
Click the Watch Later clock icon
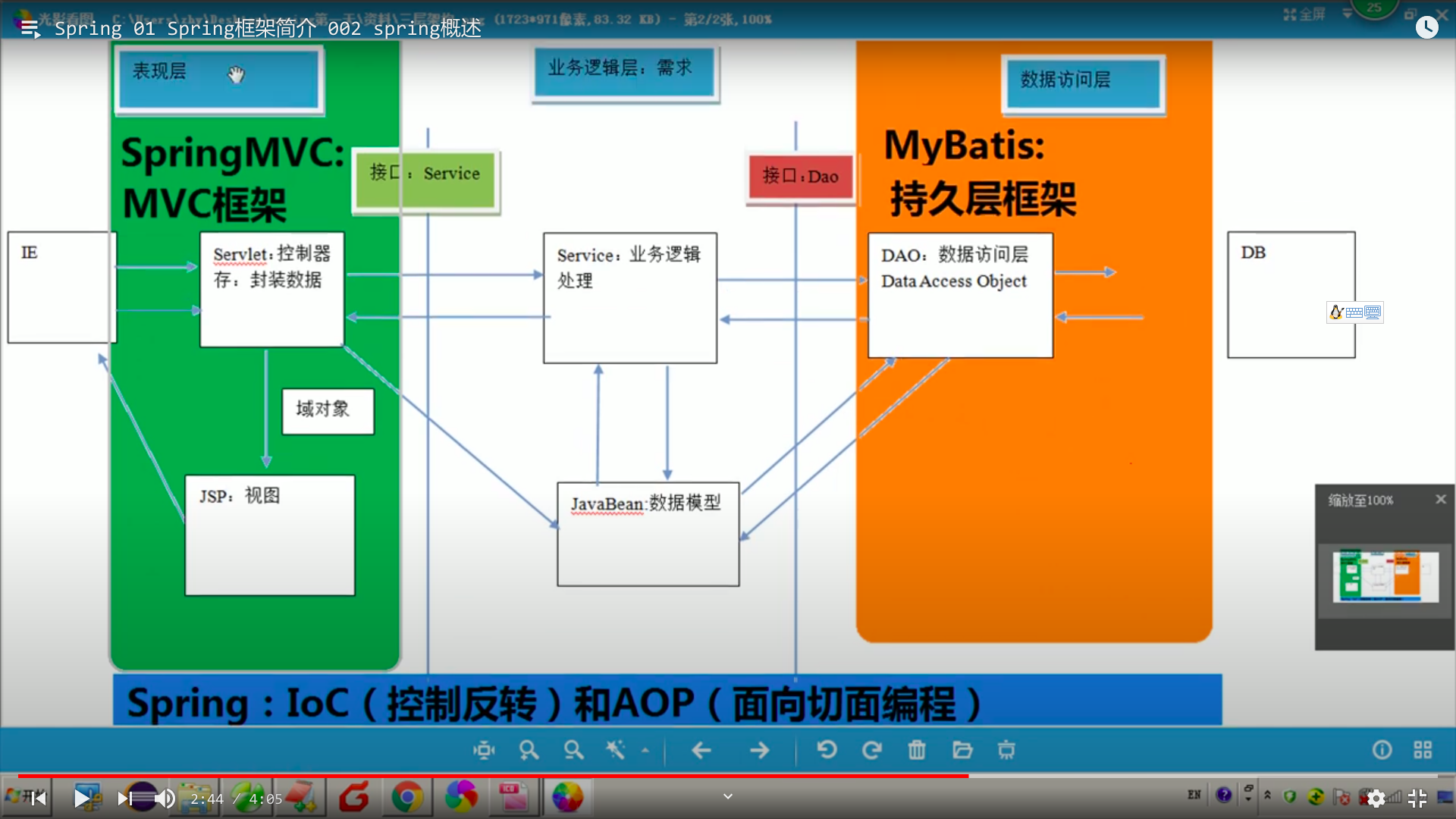(1426, 28)
